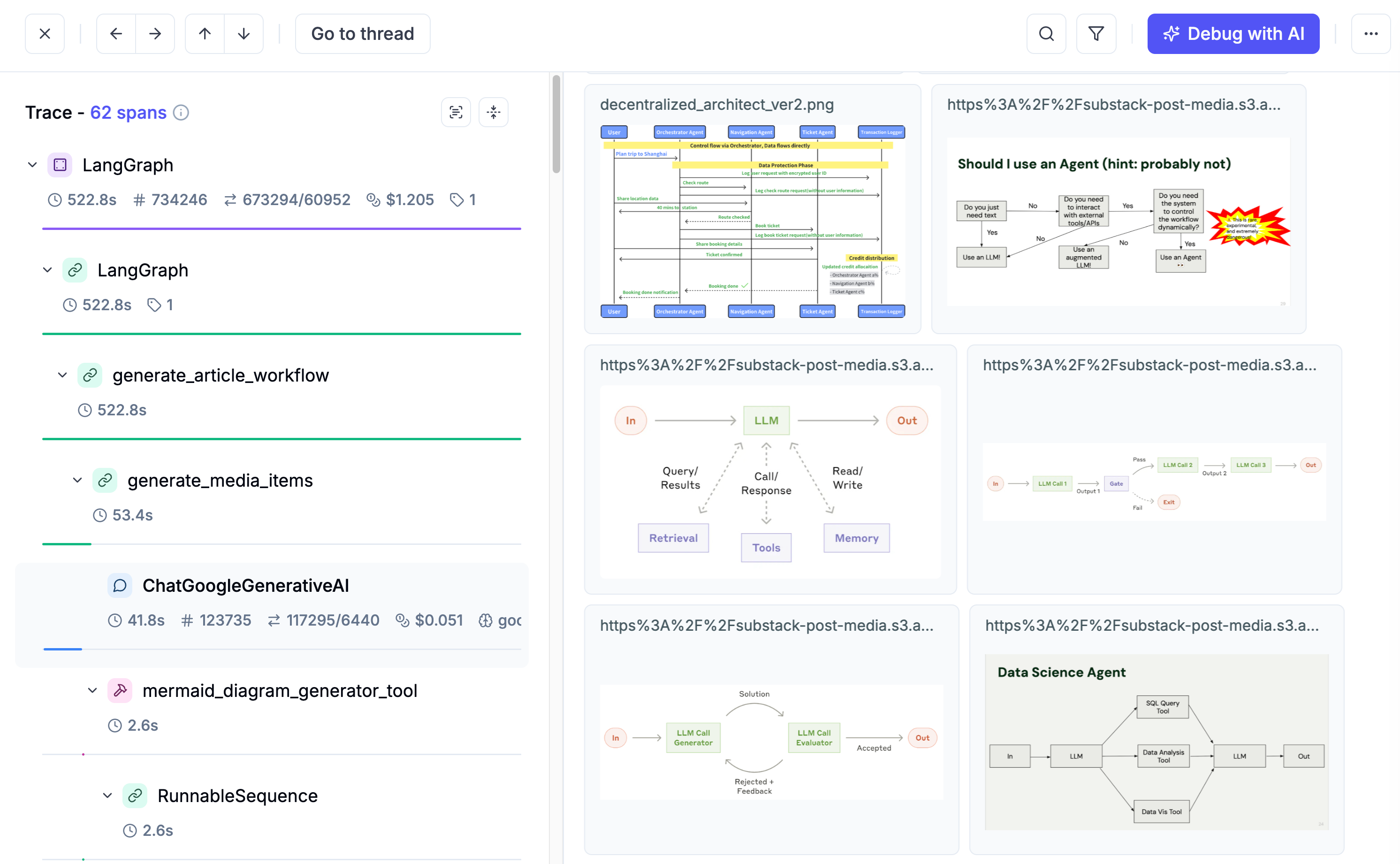Collapse the generate_media_items span
1400x864 pixels.
pos(78,481)
